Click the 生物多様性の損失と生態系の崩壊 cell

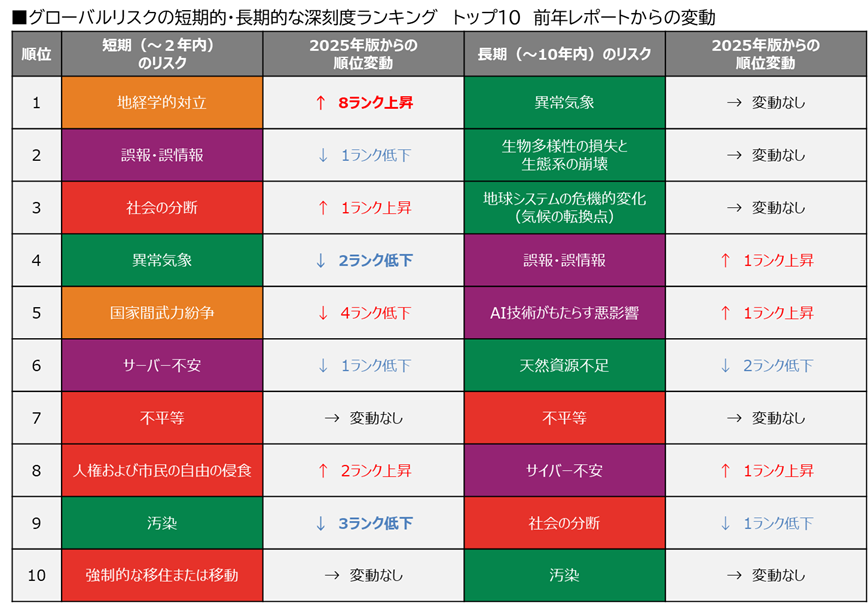click(x=564, y=155)
